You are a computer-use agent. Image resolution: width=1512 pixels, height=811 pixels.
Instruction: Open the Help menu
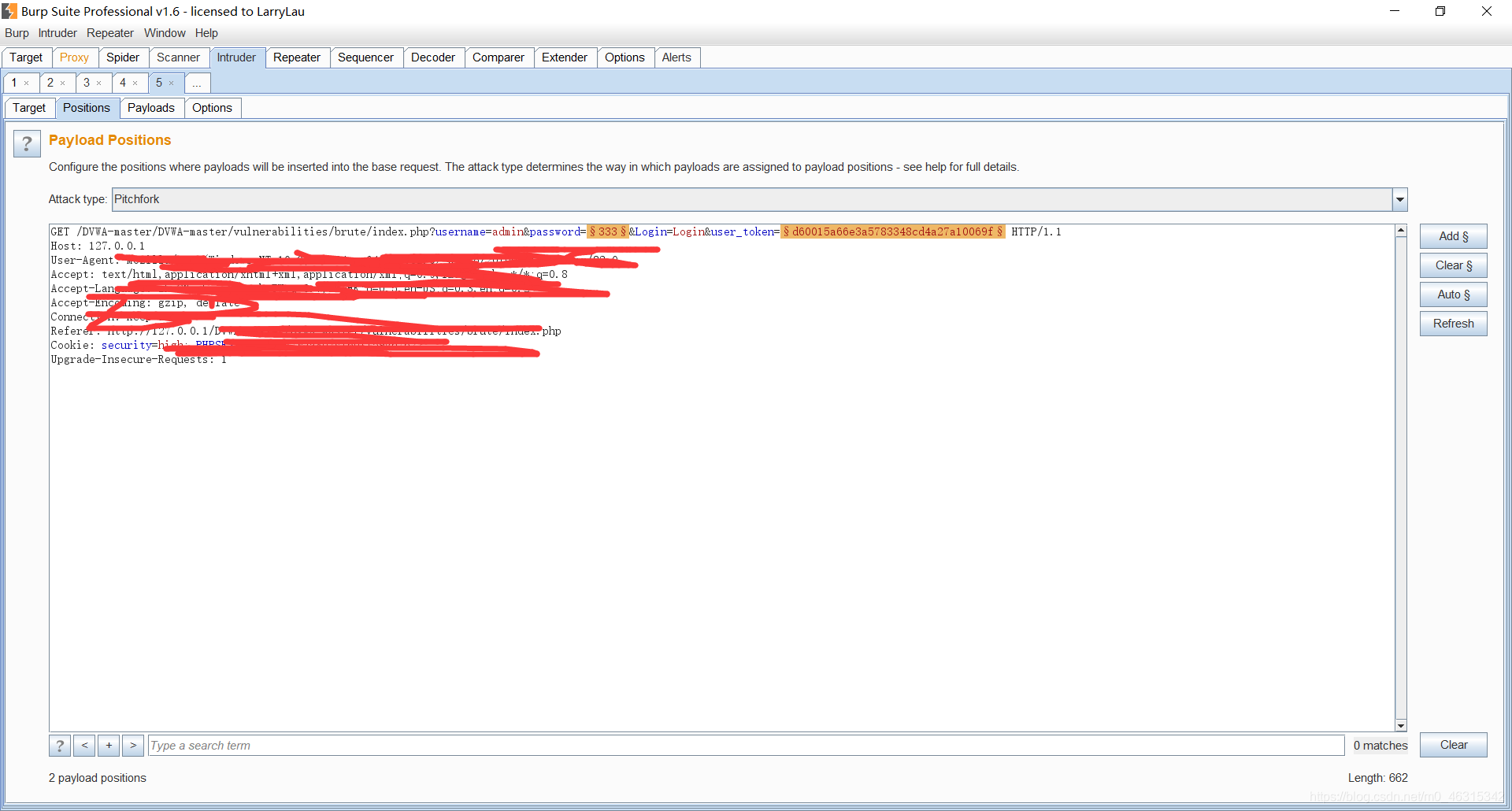(206, 33)
